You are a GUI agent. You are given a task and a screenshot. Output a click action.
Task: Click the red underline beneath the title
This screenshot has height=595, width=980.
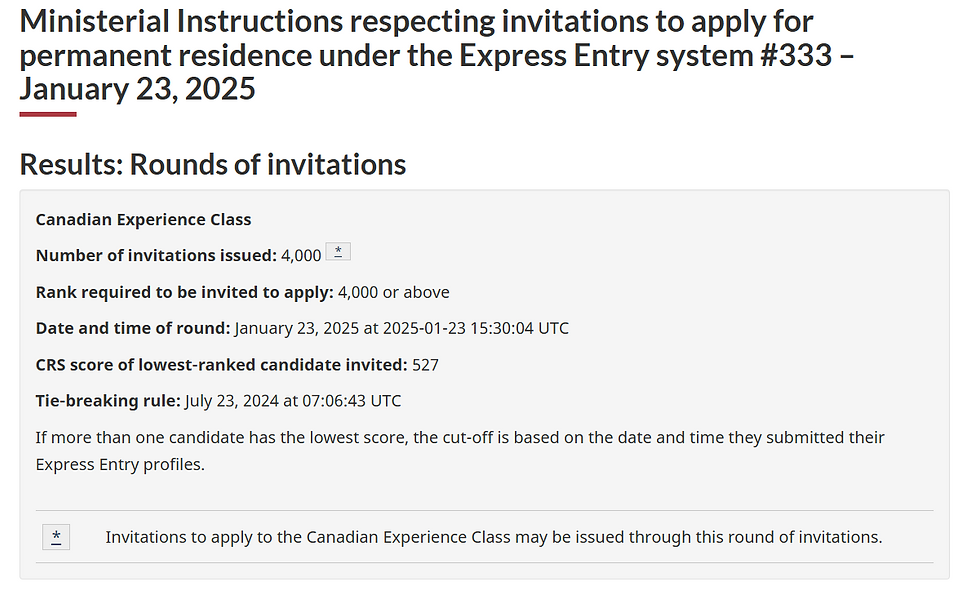point(48,114)
